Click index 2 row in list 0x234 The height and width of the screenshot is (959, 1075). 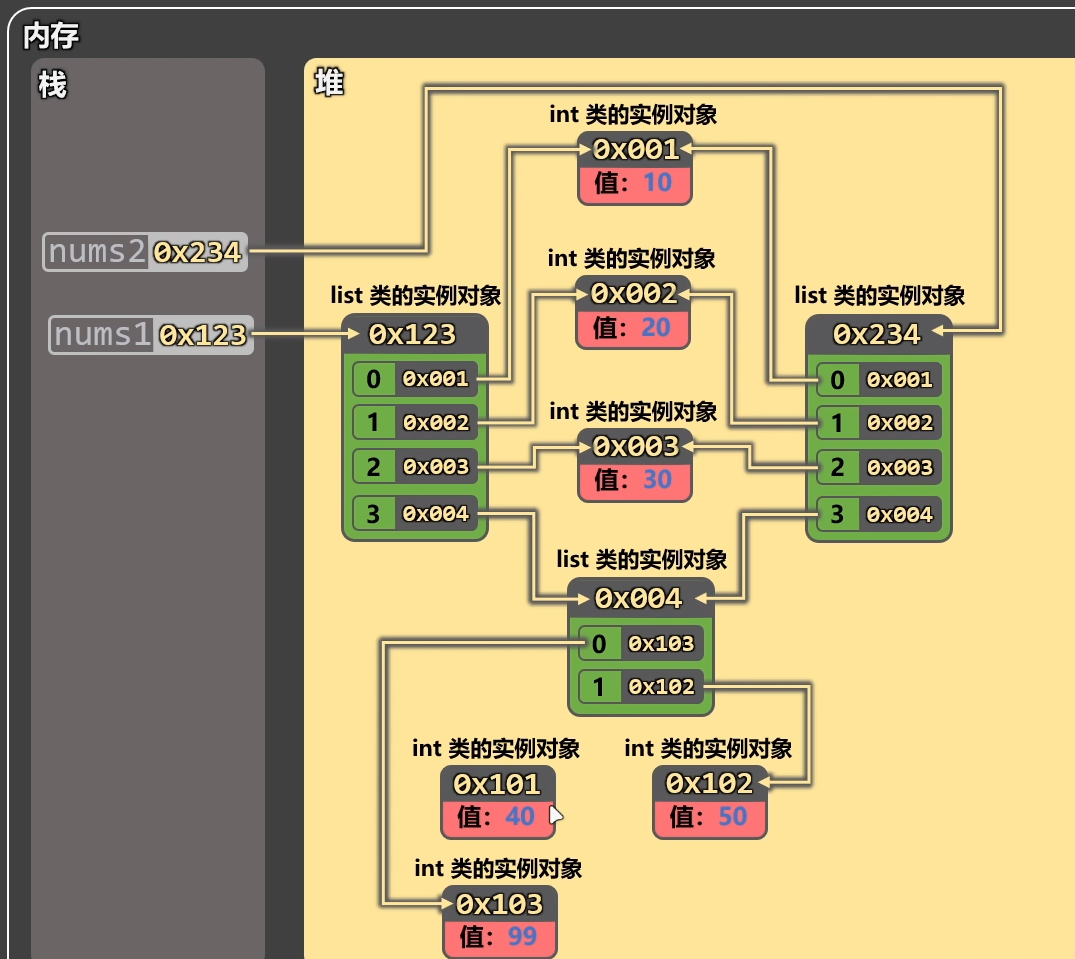coord(879,468)
